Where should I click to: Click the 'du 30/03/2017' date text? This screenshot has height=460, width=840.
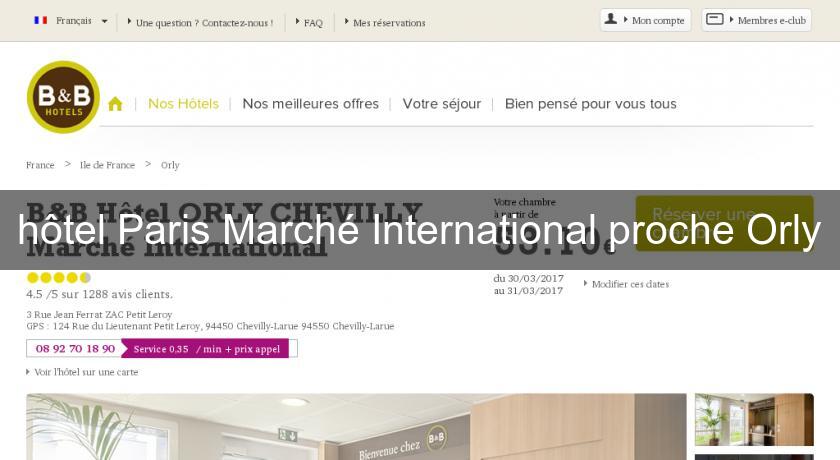coord(528,278)
